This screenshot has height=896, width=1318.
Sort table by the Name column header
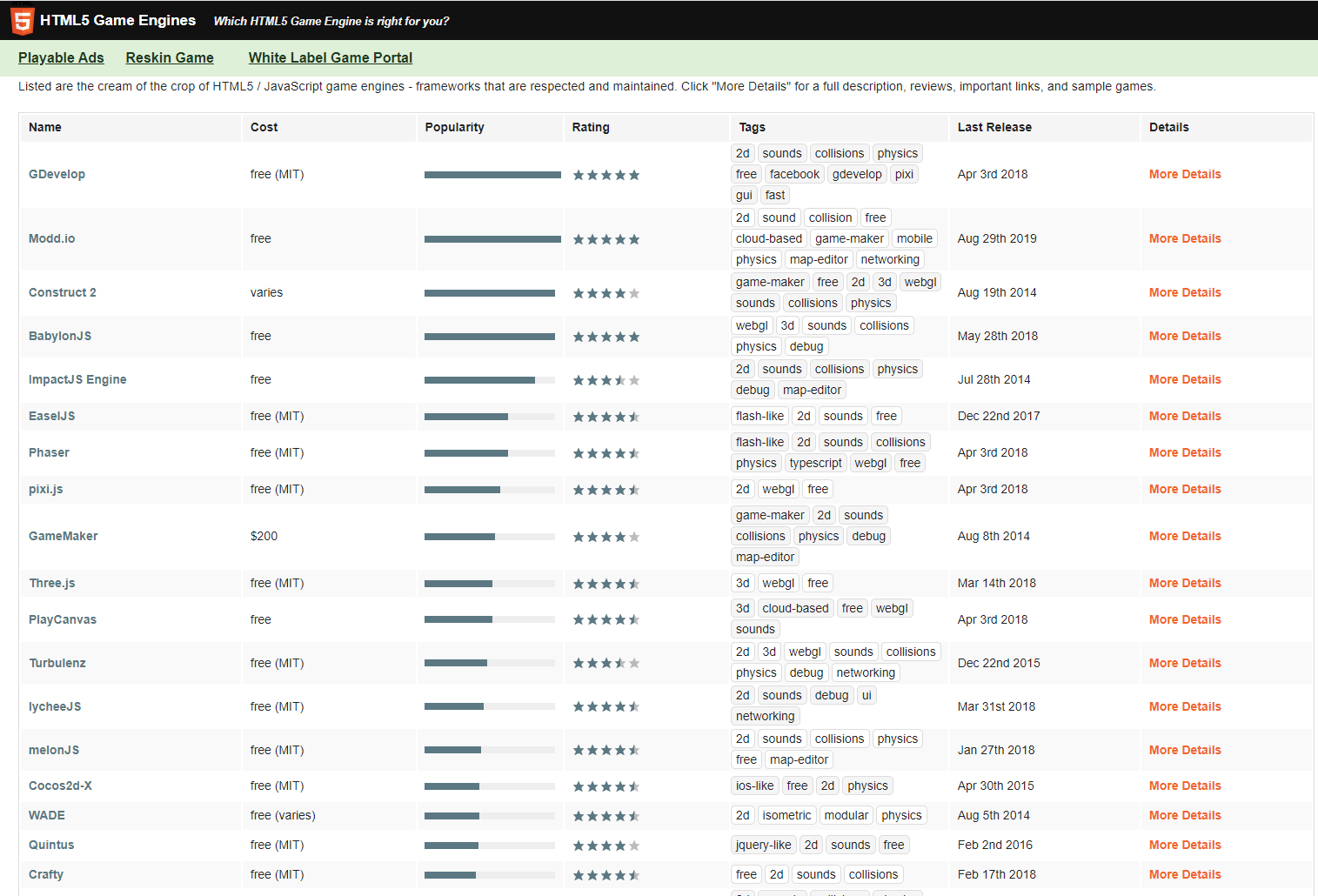coord(45,127)
